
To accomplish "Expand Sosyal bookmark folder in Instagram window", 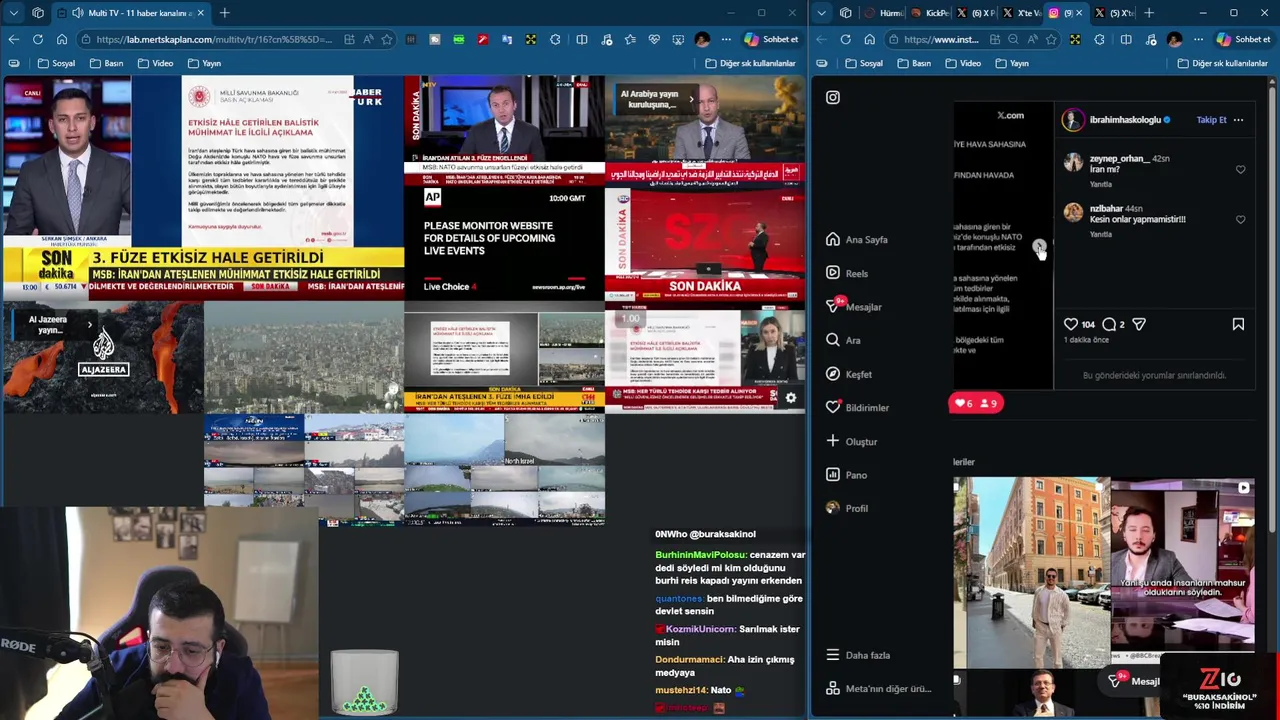I will 864,63.
